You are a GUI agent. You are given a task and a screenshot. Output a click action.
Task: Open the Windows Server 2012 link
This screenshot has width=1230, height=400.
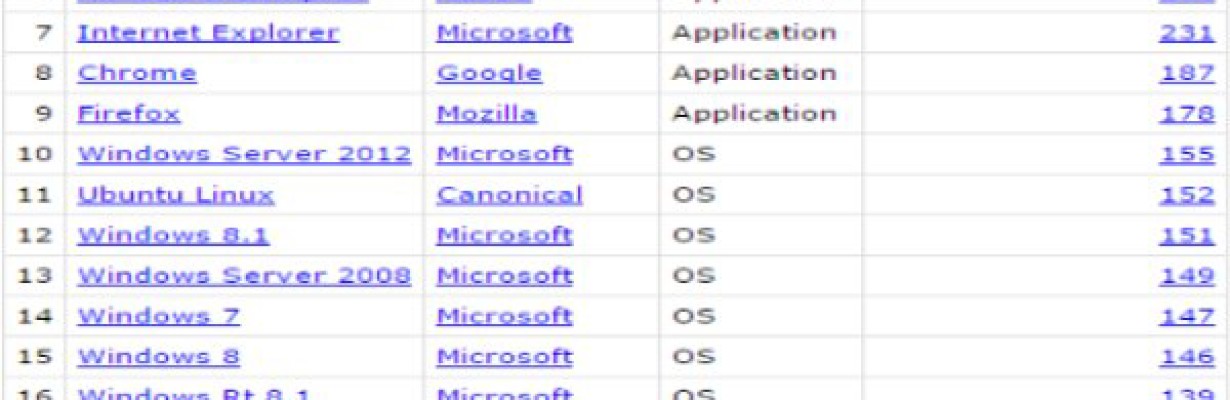pos(244,154)
